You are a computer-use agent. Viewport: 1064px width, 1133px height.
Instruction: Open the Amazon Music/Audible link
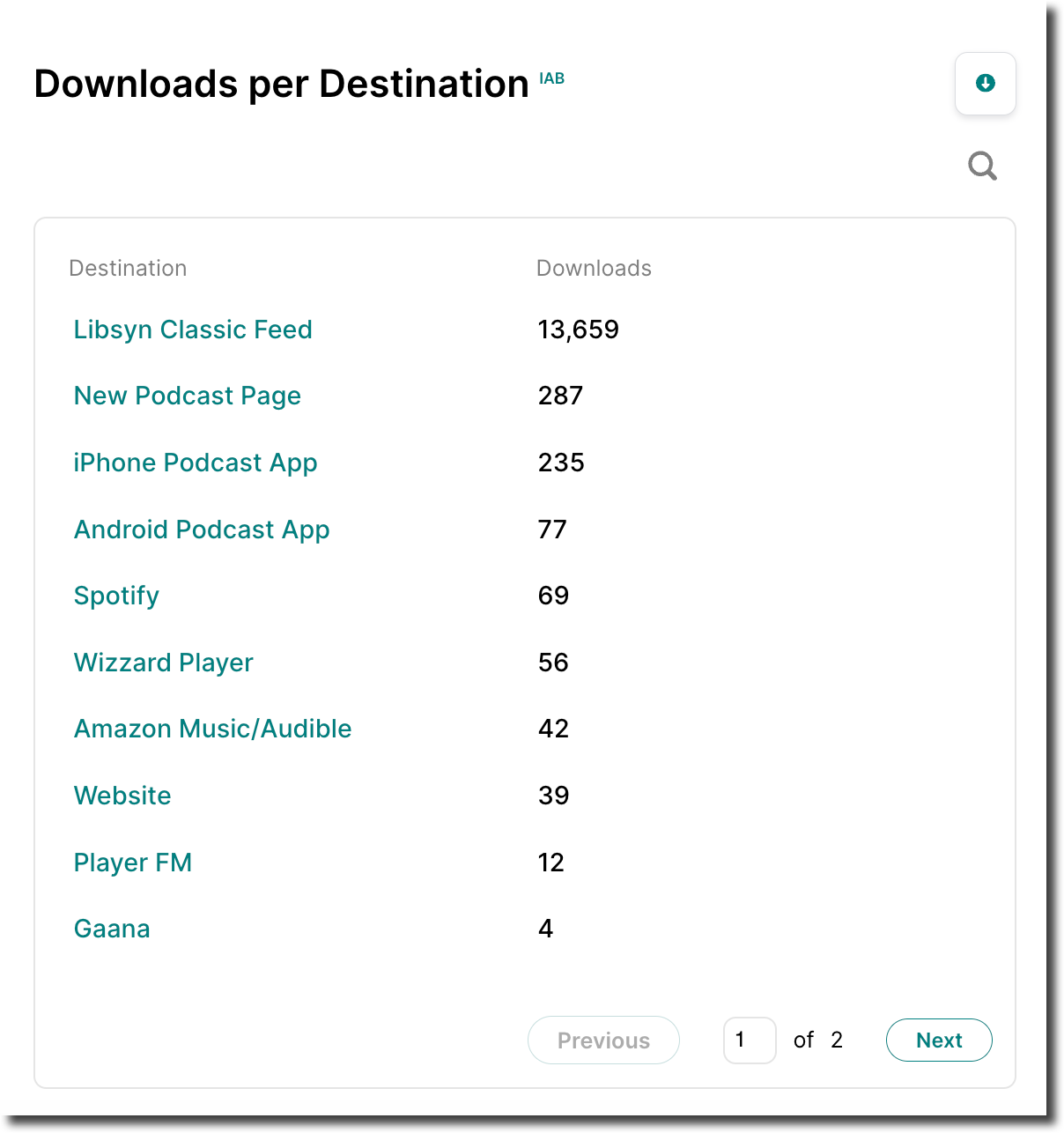[212, 729]
